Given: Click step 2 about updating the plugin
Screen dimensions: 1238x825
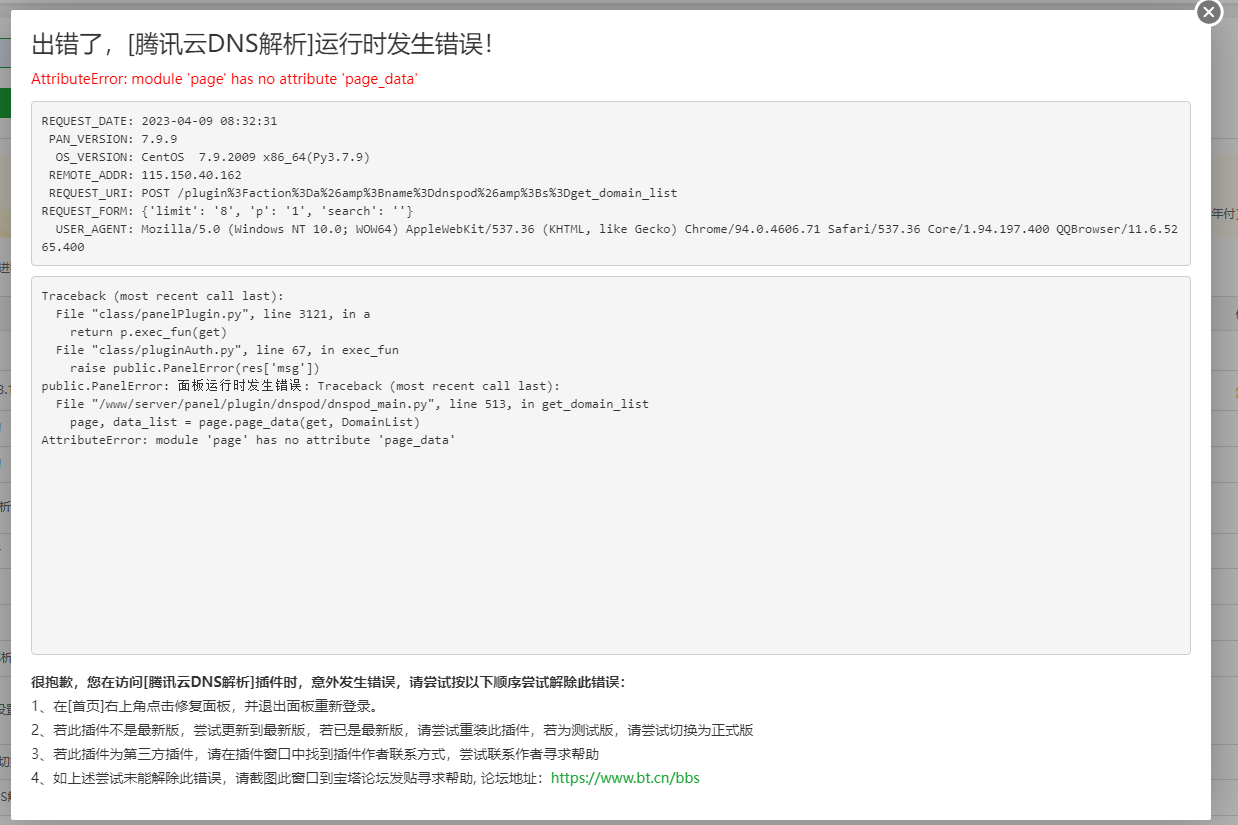Looking at the screenshot, I should point(392,730).
